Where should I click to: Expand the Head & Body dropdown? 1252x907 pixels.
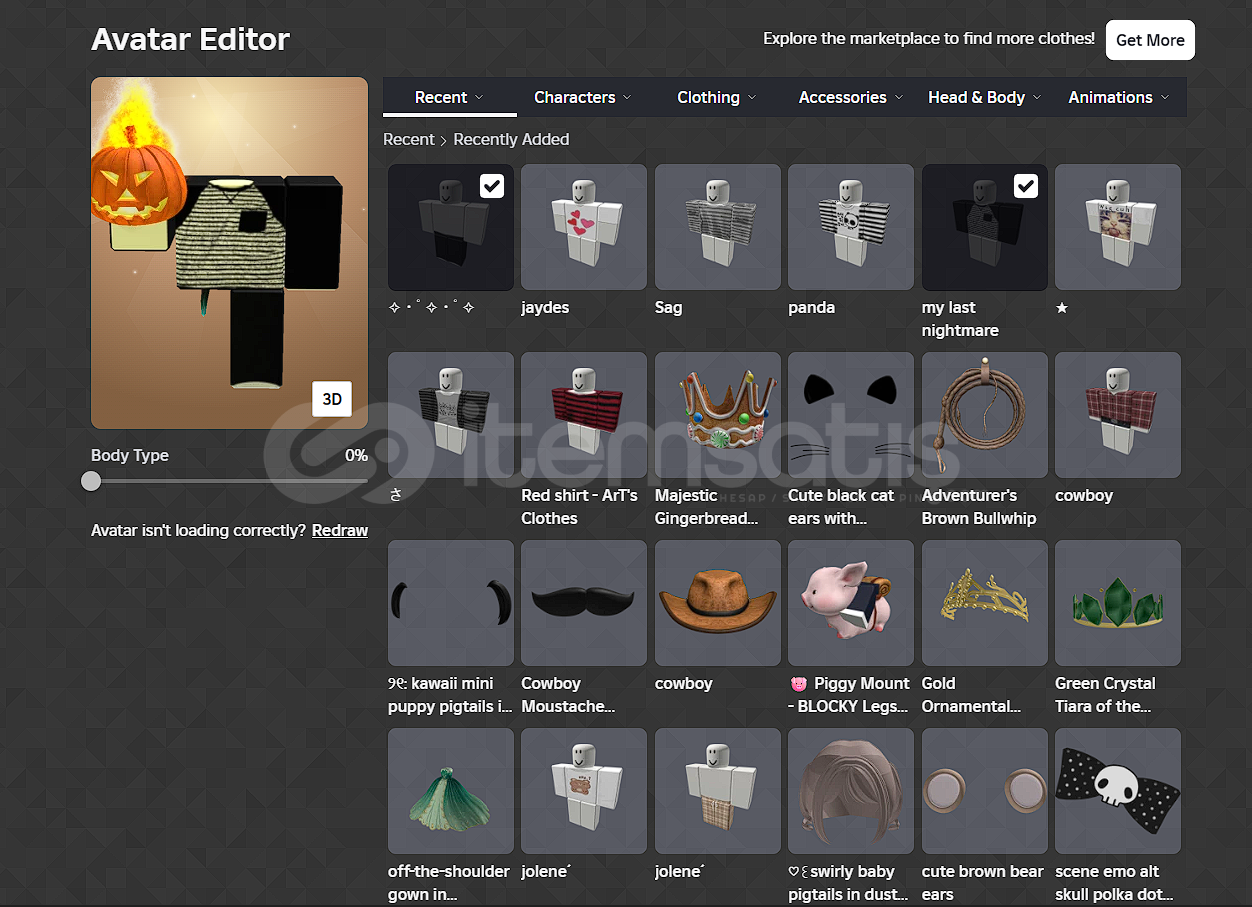coord(984,97)
